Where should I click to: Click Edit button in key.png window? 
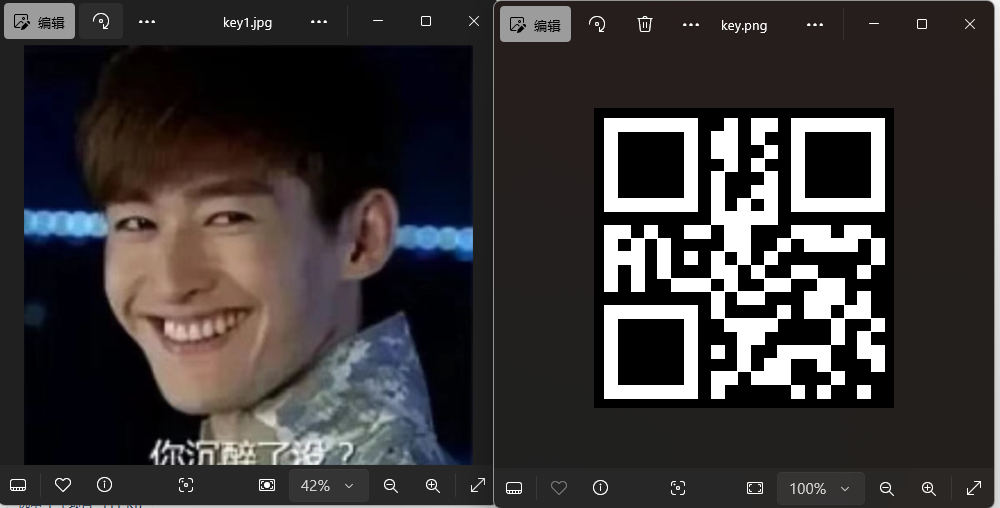(536, 25)
